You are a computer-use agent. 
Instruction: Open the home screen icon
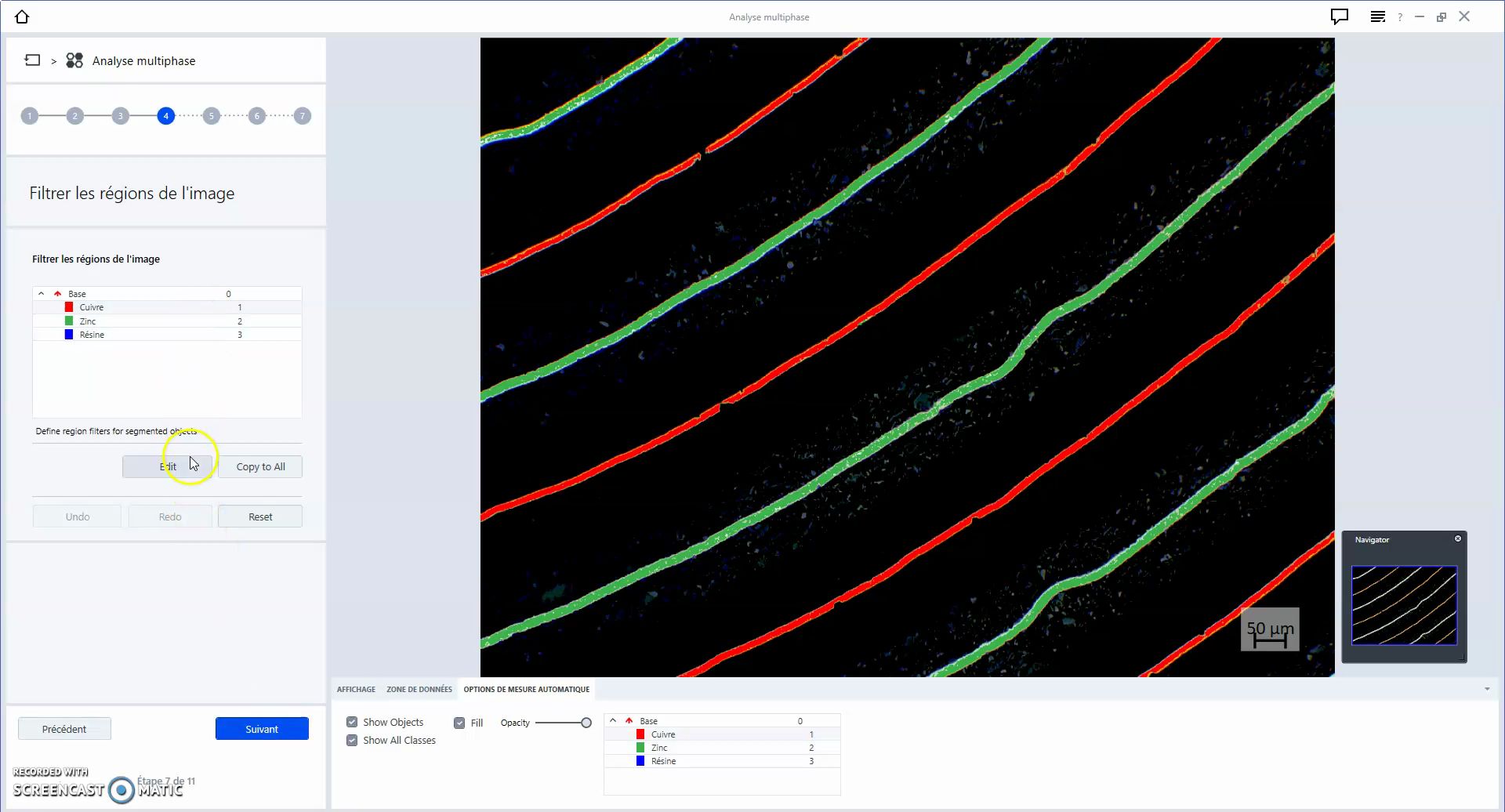click(x=22, y=16)
